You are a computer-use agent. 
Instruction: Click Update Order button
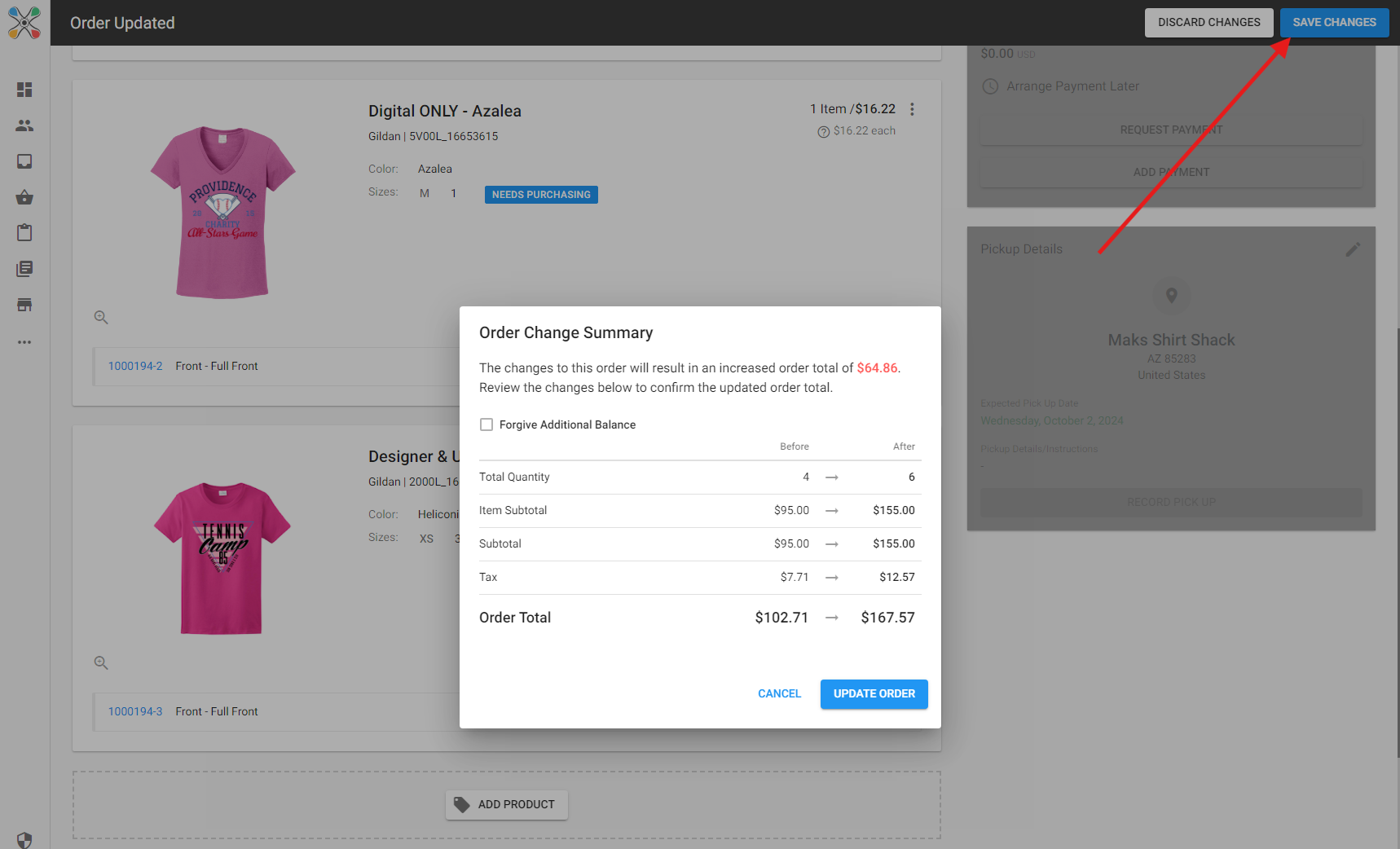click(874, 694)
